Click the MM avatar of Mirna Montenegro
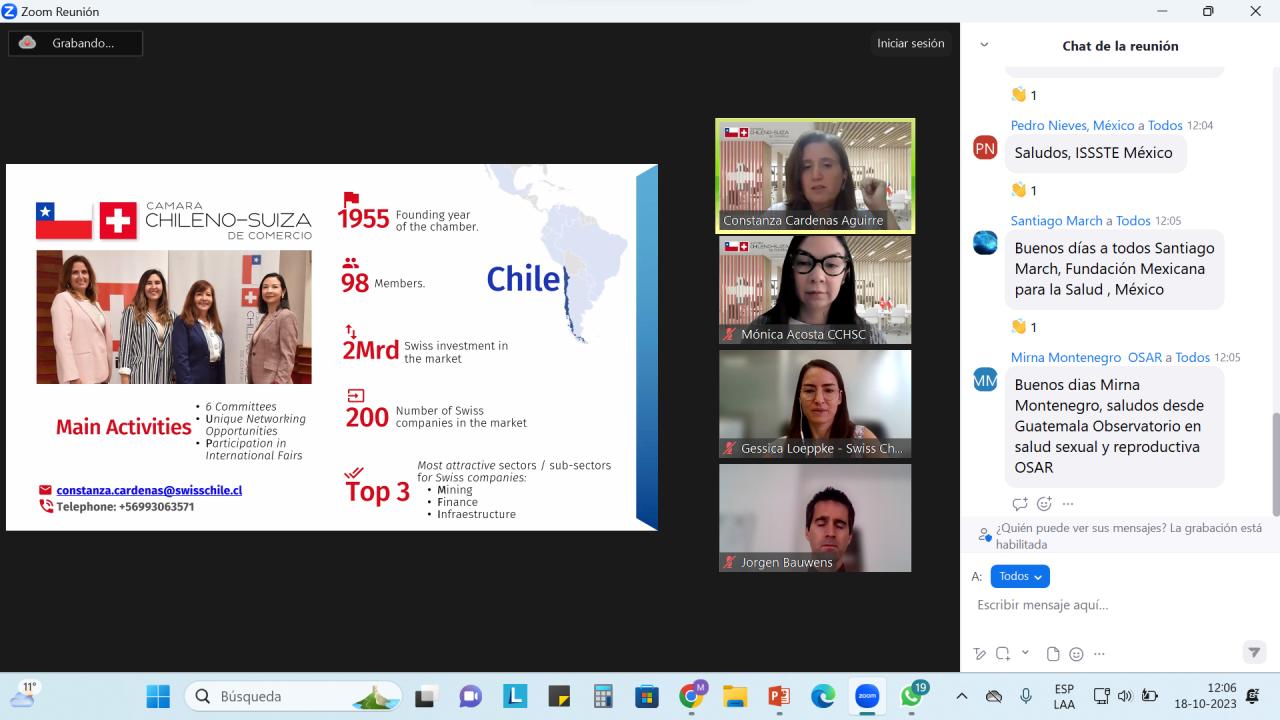 coord(985,380)
